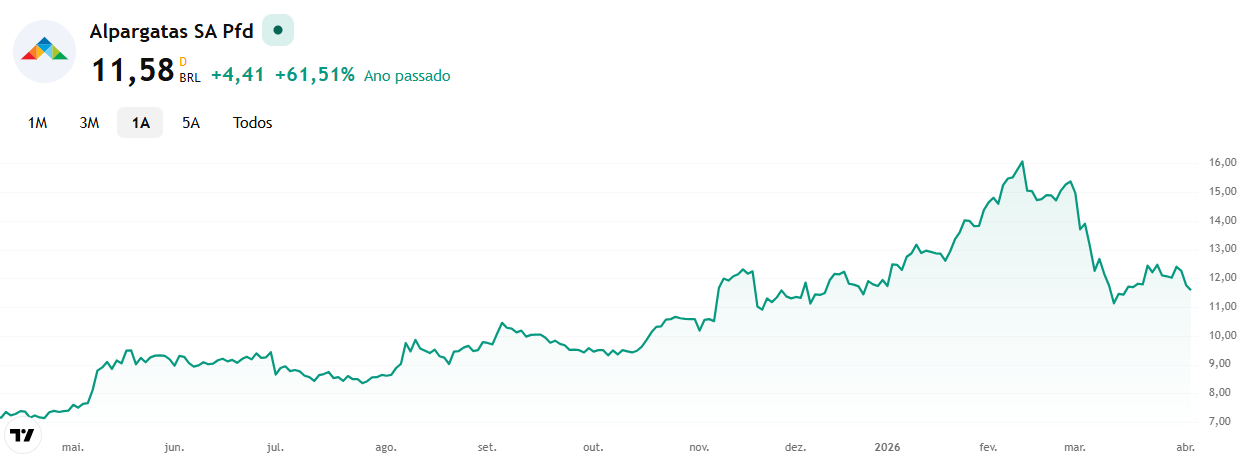The height and width of the screenshot is (461, 1245).
Task: Open the Alpargatas SA Pfd title link
Action: 171,31
